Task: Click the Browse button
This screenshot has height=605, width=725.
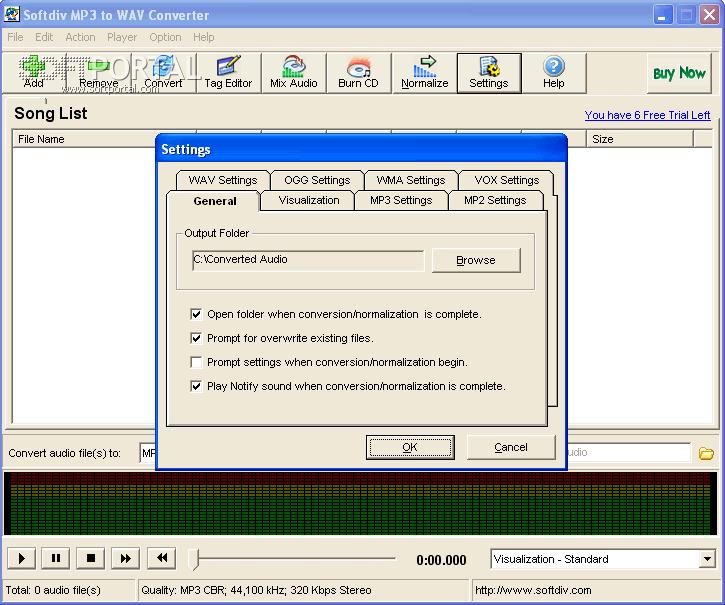Action: coord(476,260)
